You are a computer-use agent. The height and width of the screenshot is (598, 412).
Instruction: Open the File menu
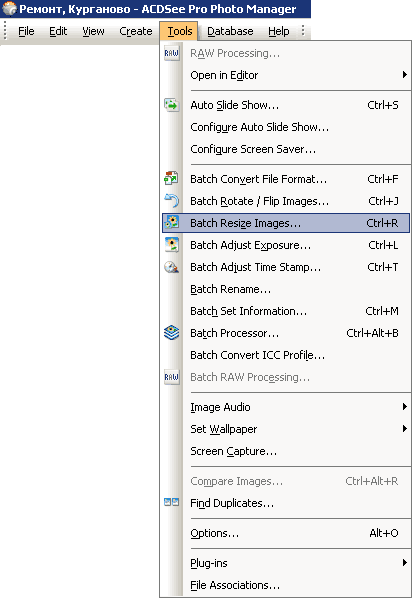[26, 31]
